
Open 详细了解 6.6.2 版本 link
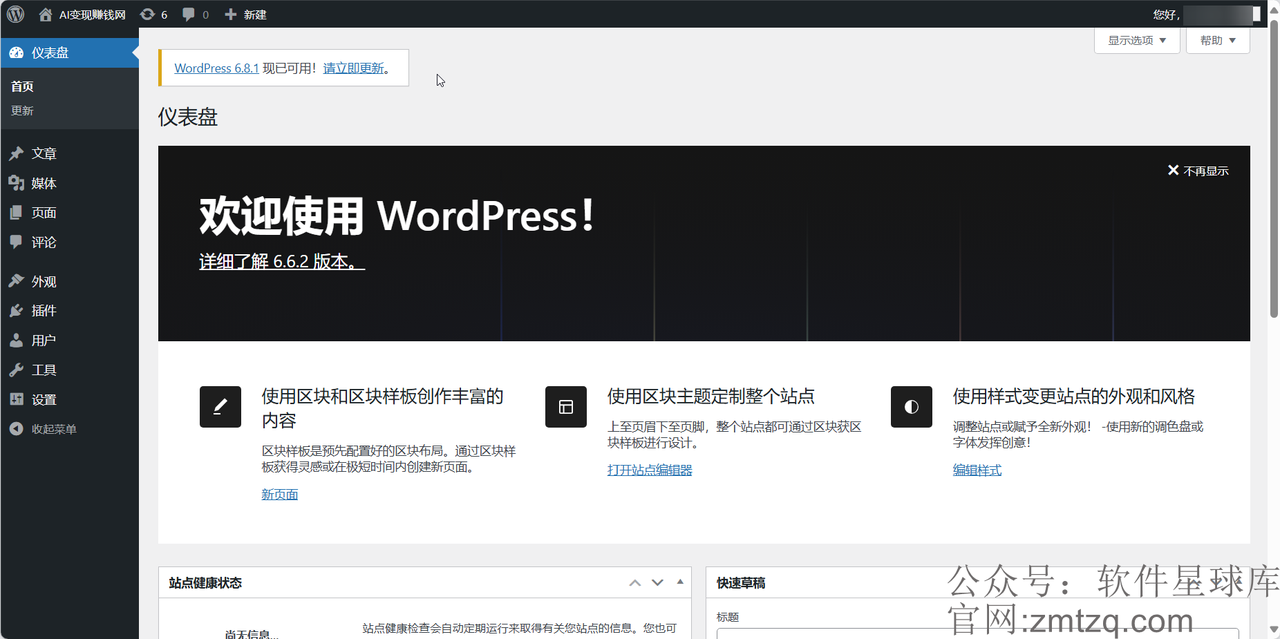click(x=282, y=261)
